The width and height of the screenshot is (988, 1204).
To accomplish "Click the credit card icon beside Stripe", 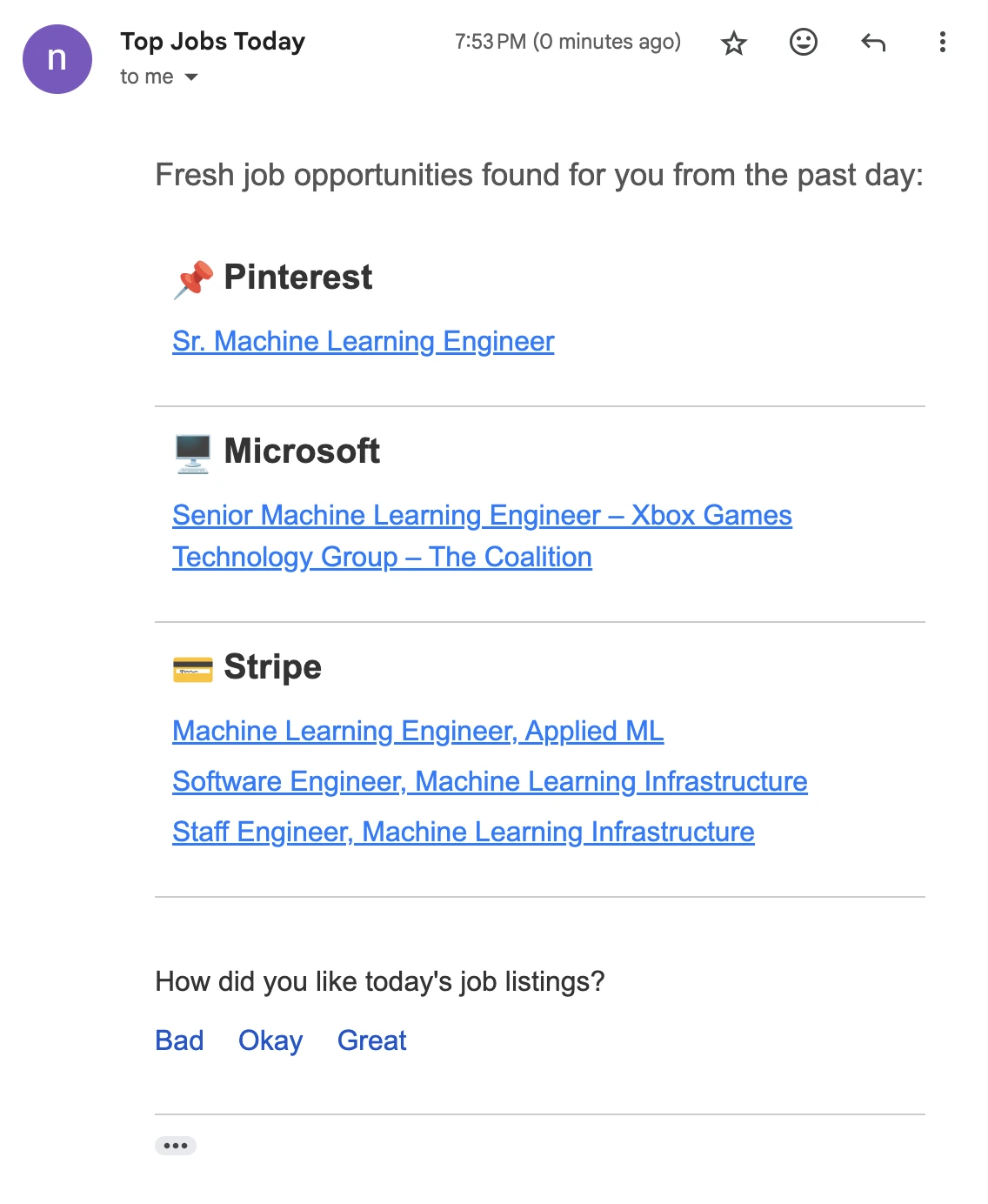I will [x=192, y=666].
